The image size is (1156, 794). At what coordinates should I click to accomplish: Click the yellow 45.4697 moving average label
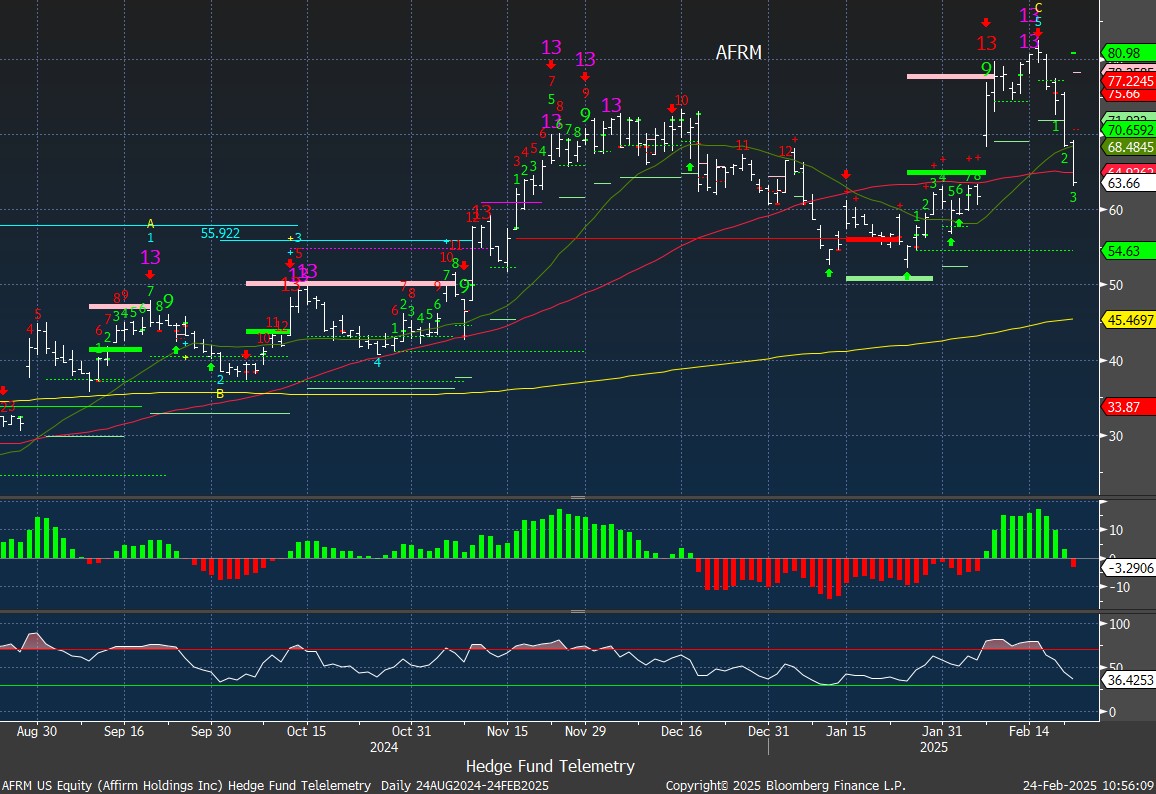point(1129,320)
